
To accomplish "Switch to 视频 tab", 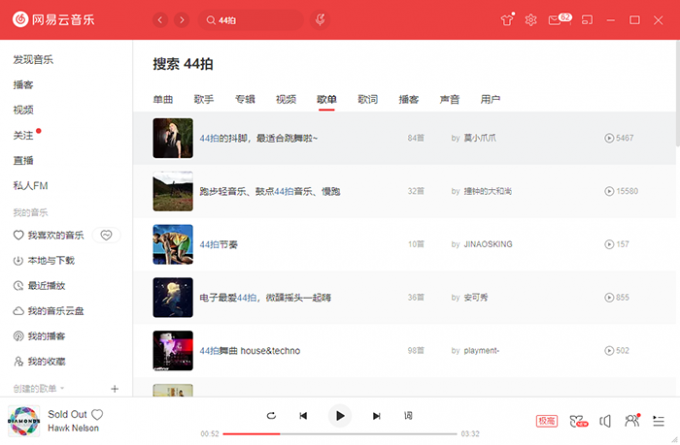I will coord(286,99).
